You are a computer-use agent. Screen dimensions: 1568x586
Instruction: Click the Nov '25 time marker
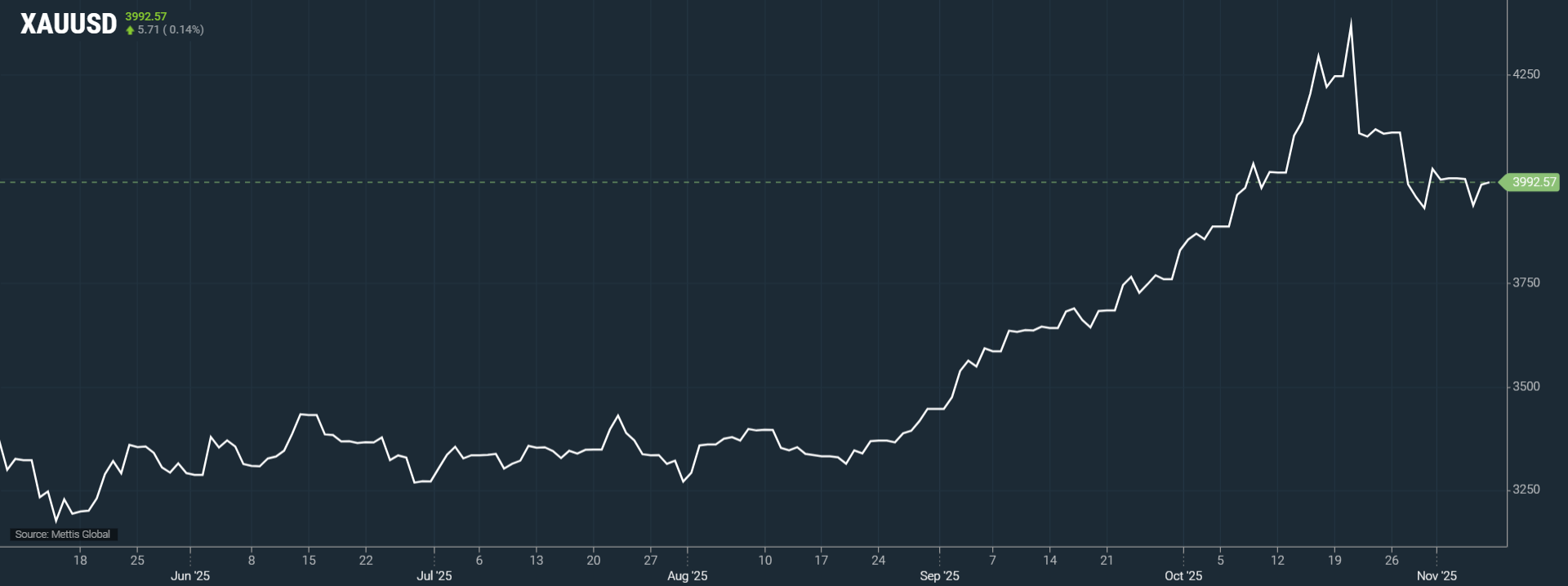1437,576
